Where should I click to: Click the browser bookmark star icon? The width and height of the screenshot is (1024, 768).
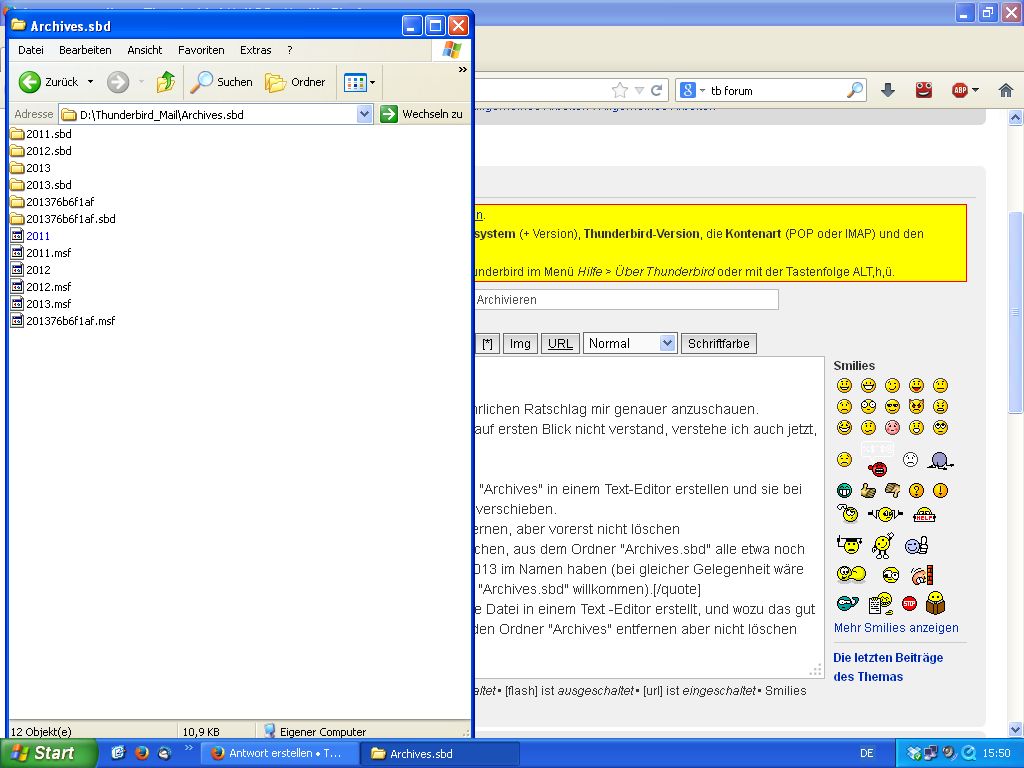(619, 90)
